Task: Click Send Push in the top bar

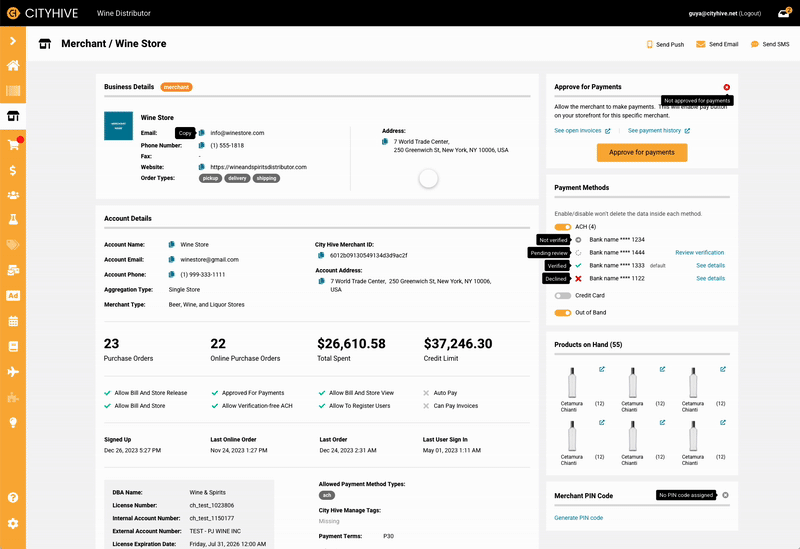Action: pyautogui.click(x=665, y=45)
